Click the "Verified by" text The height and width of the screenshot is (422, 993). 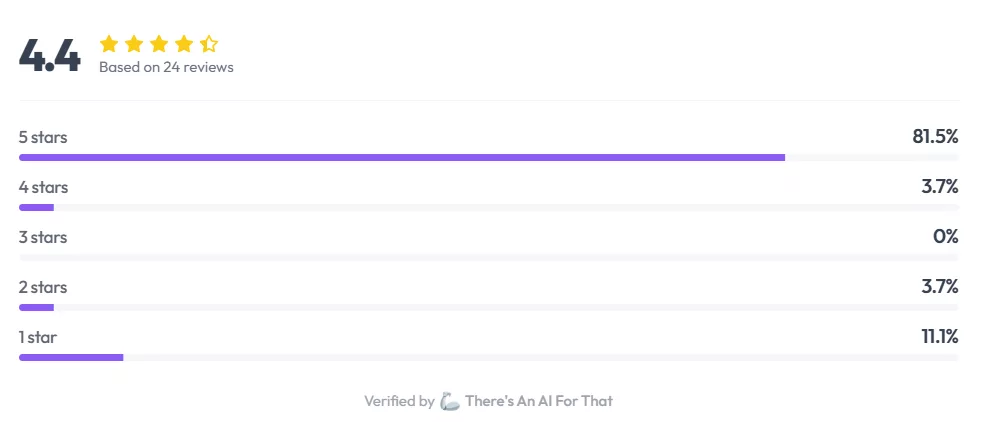pyautogui.click(x=399, y=401)
